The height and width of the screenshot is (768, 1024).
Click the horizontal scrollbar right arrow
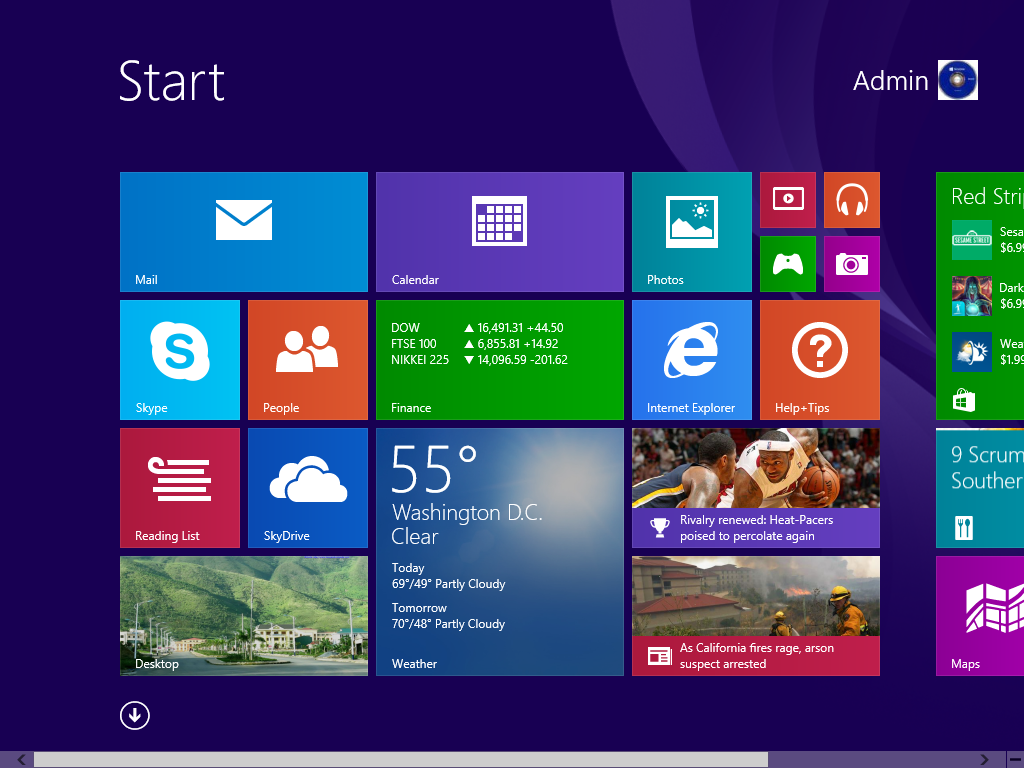(x=984, y=760)
